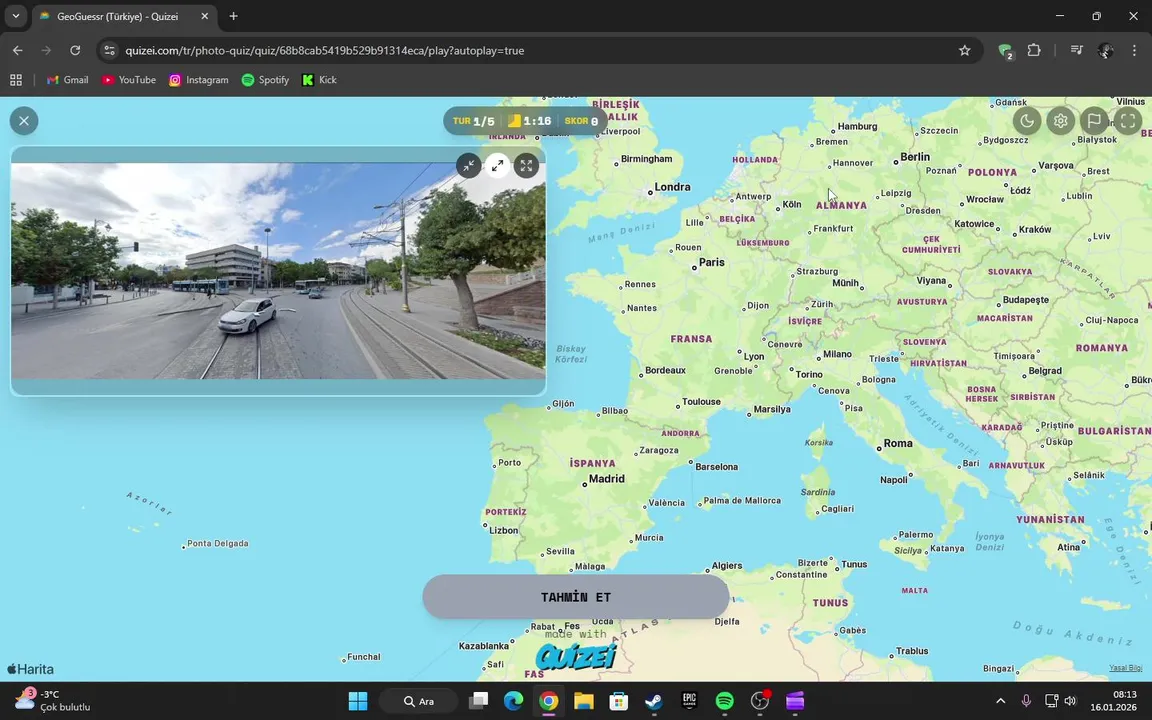The image size is (1152, 720).
Task: Open Chrome three-dot menu
Action: click(1134, 50)
